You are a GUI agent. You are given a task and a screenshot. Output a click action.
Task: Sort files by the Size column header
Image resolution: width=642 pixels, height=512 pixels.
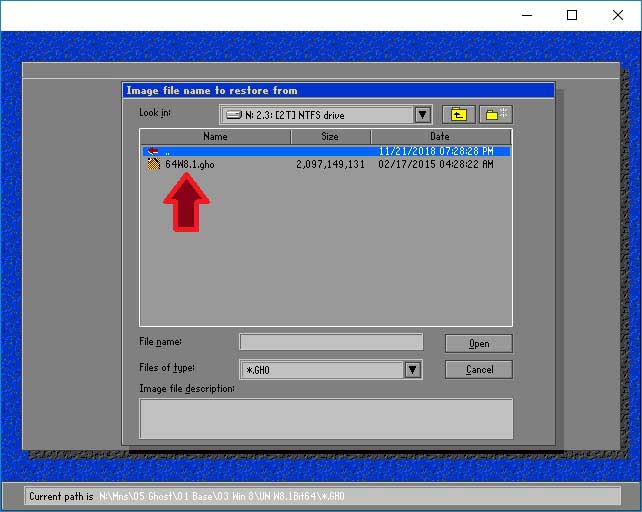[330, 137]
